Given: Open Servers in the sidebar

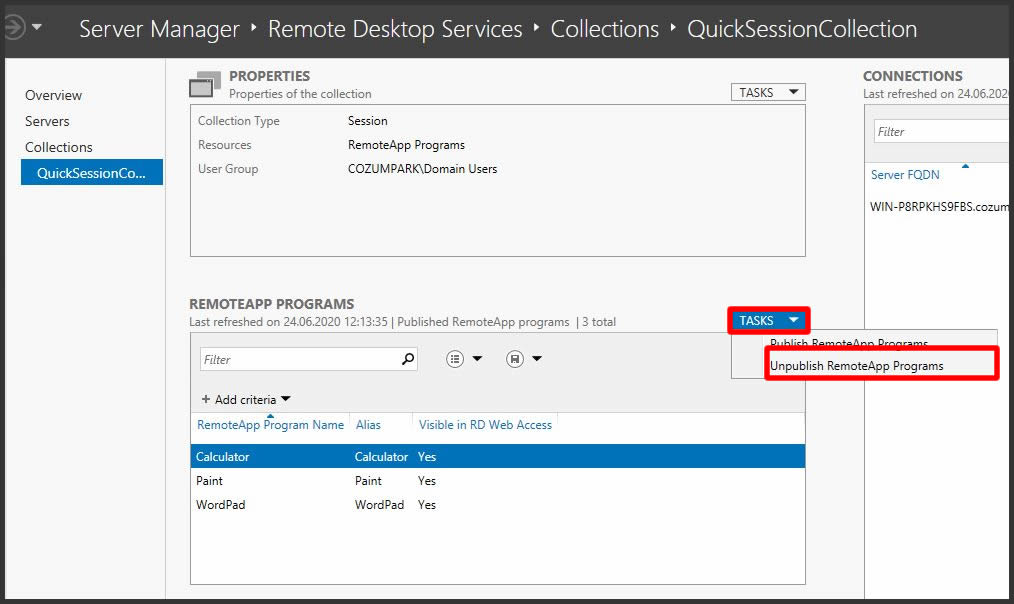Looking at the screenshot, I should (x=47, y=121).
